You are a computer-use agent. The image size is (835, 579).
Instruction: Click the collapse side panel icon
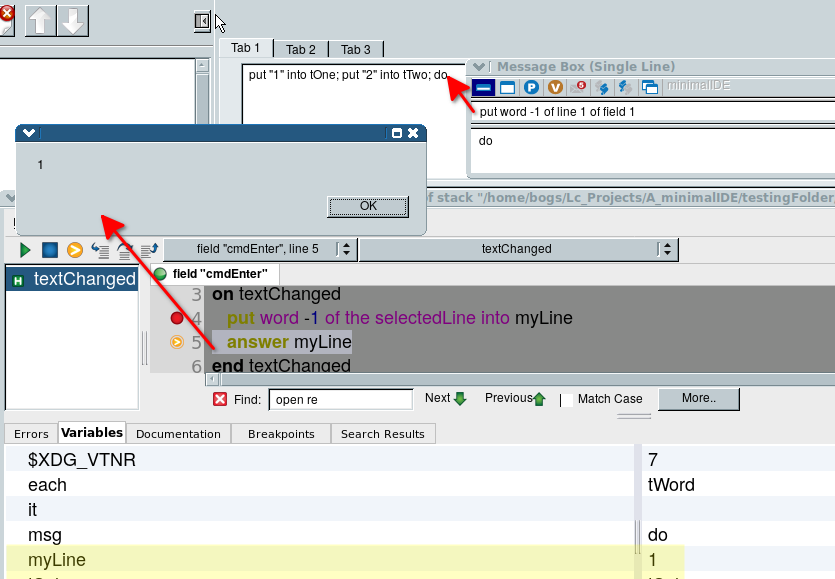(x=202, y=21)
